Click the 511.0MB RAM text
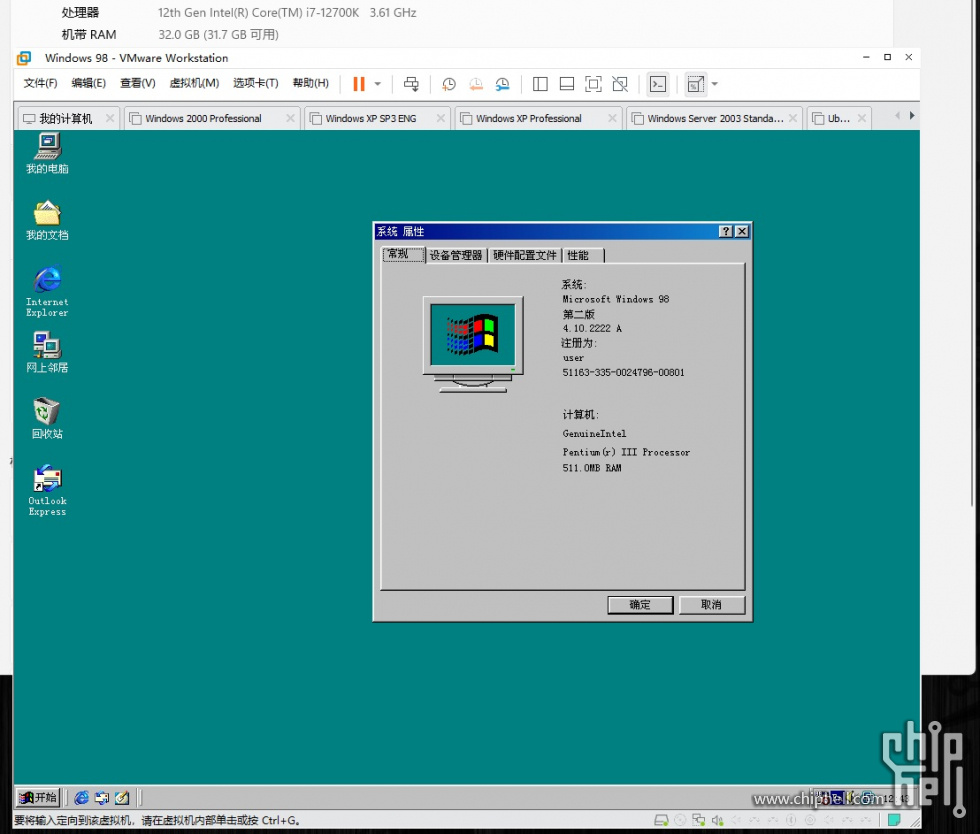 [592, 468]
